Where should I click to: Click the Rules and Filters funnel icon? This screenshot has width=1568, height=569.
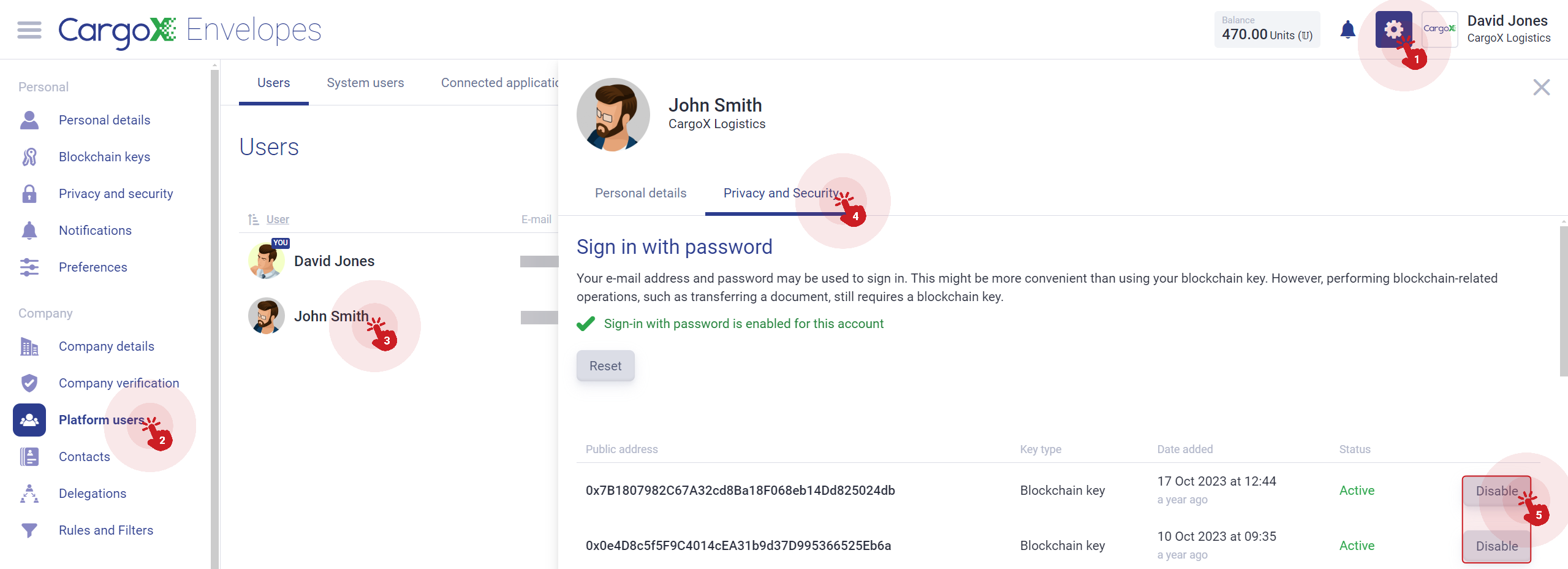29,530
